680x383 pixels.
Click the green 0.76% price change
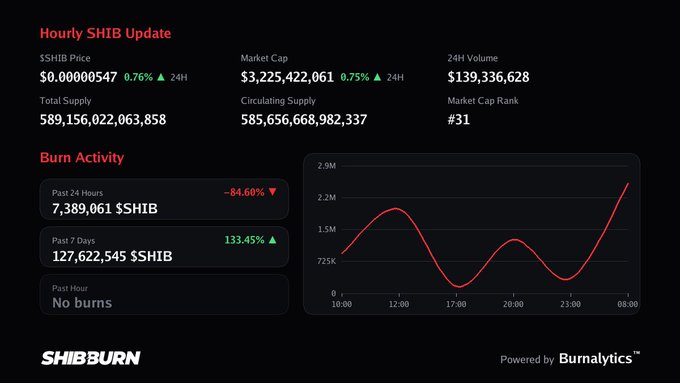138,77
